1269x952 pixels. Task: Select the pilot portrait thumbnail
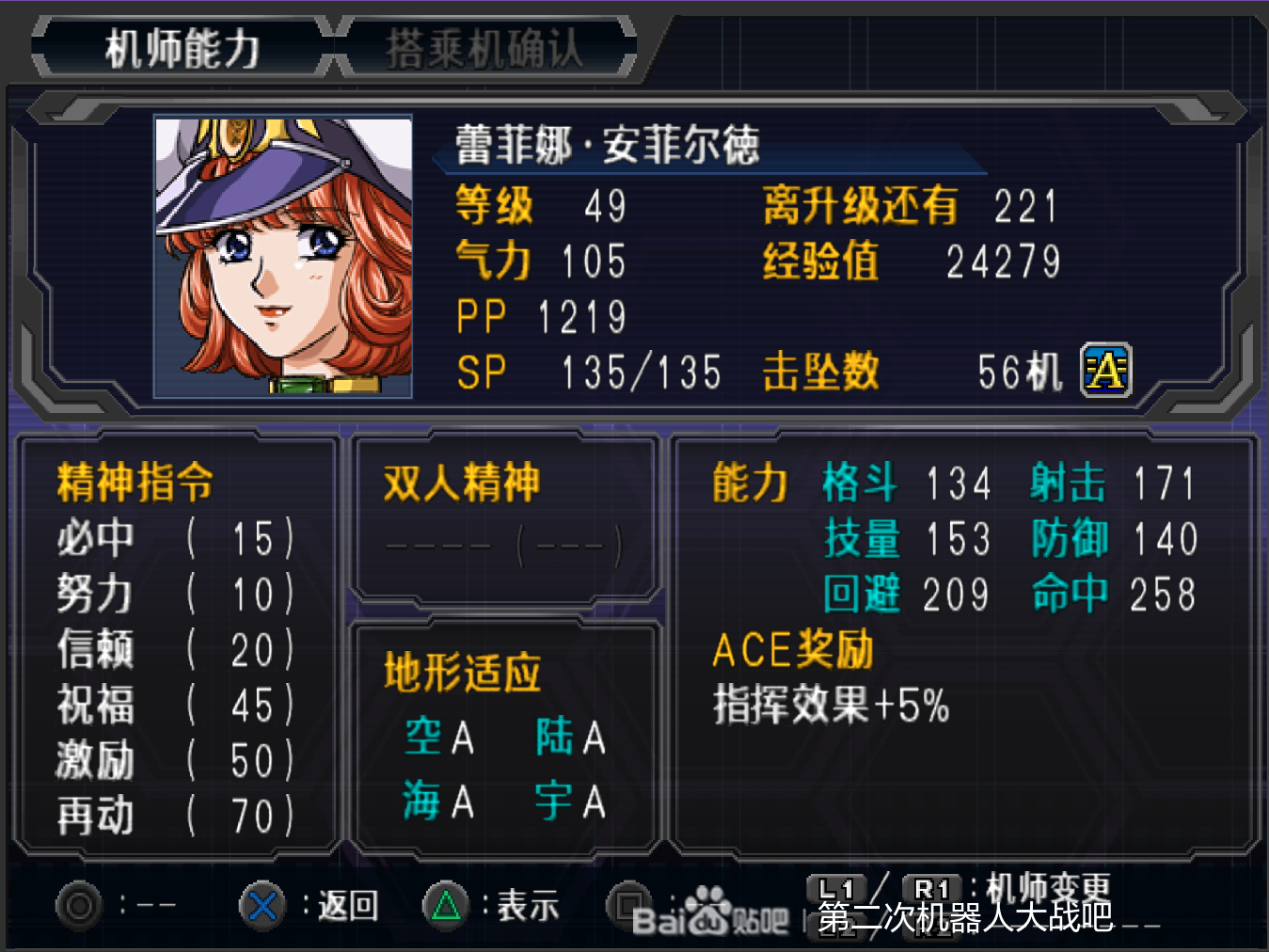283,257
